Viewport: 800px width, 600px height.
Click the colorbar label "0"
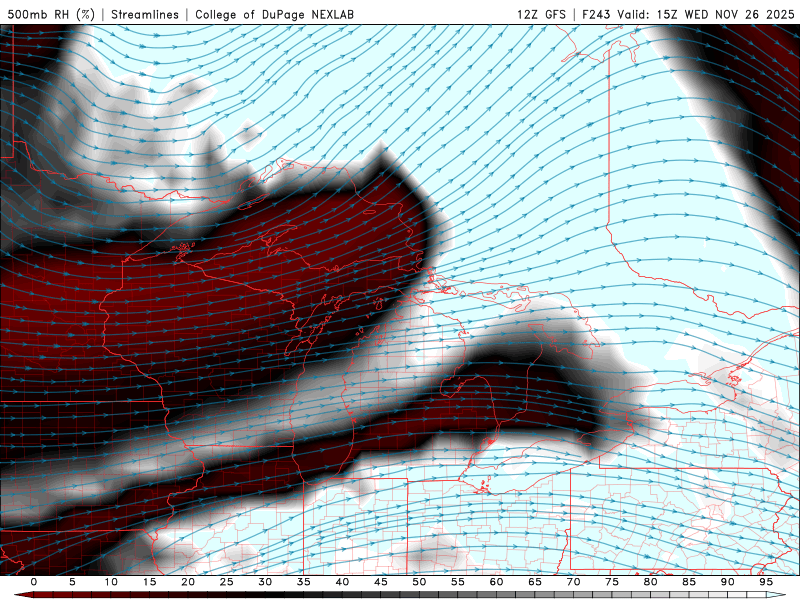point(34,582)
